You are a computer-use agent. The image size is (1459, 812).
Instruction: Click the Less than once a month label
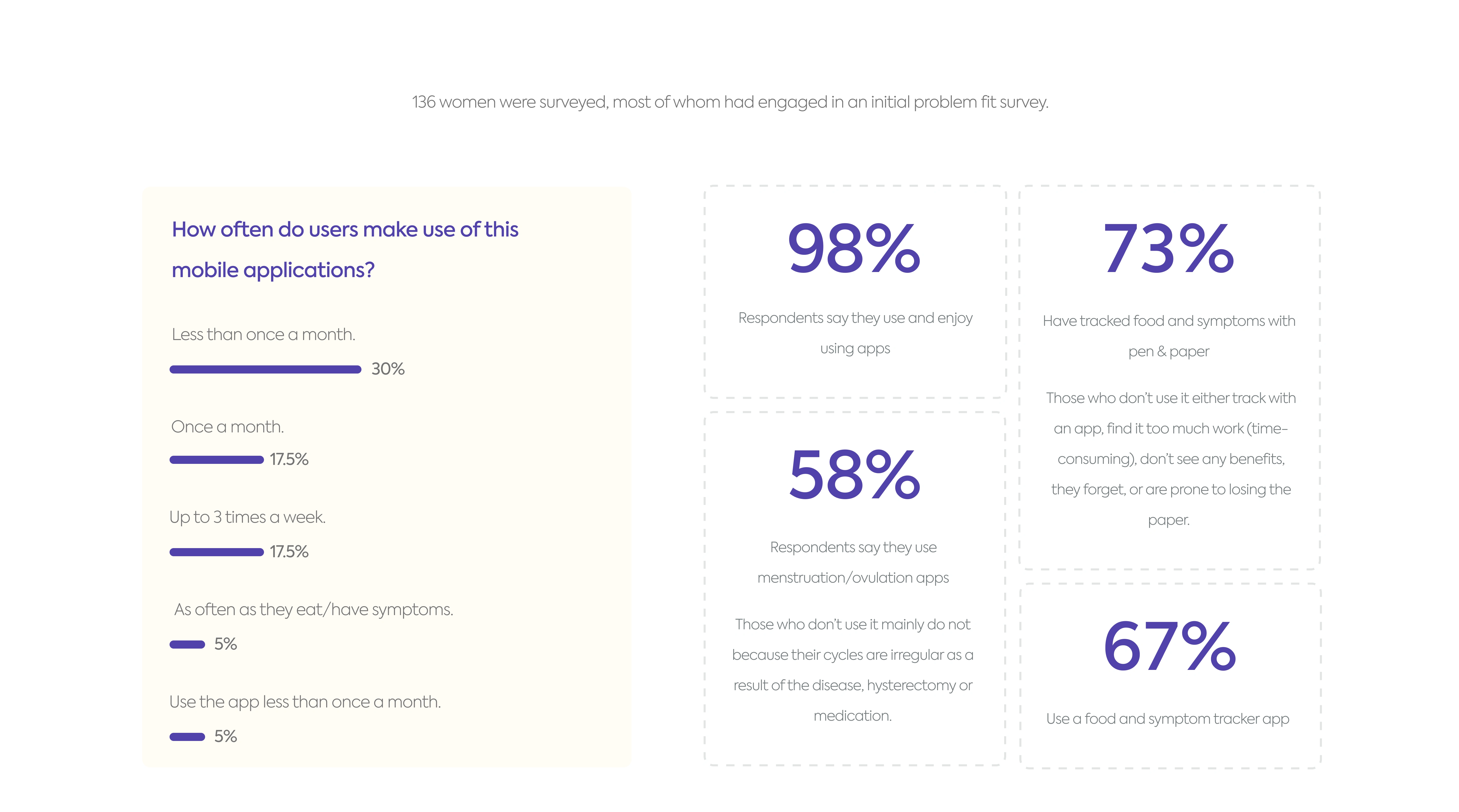263,335
